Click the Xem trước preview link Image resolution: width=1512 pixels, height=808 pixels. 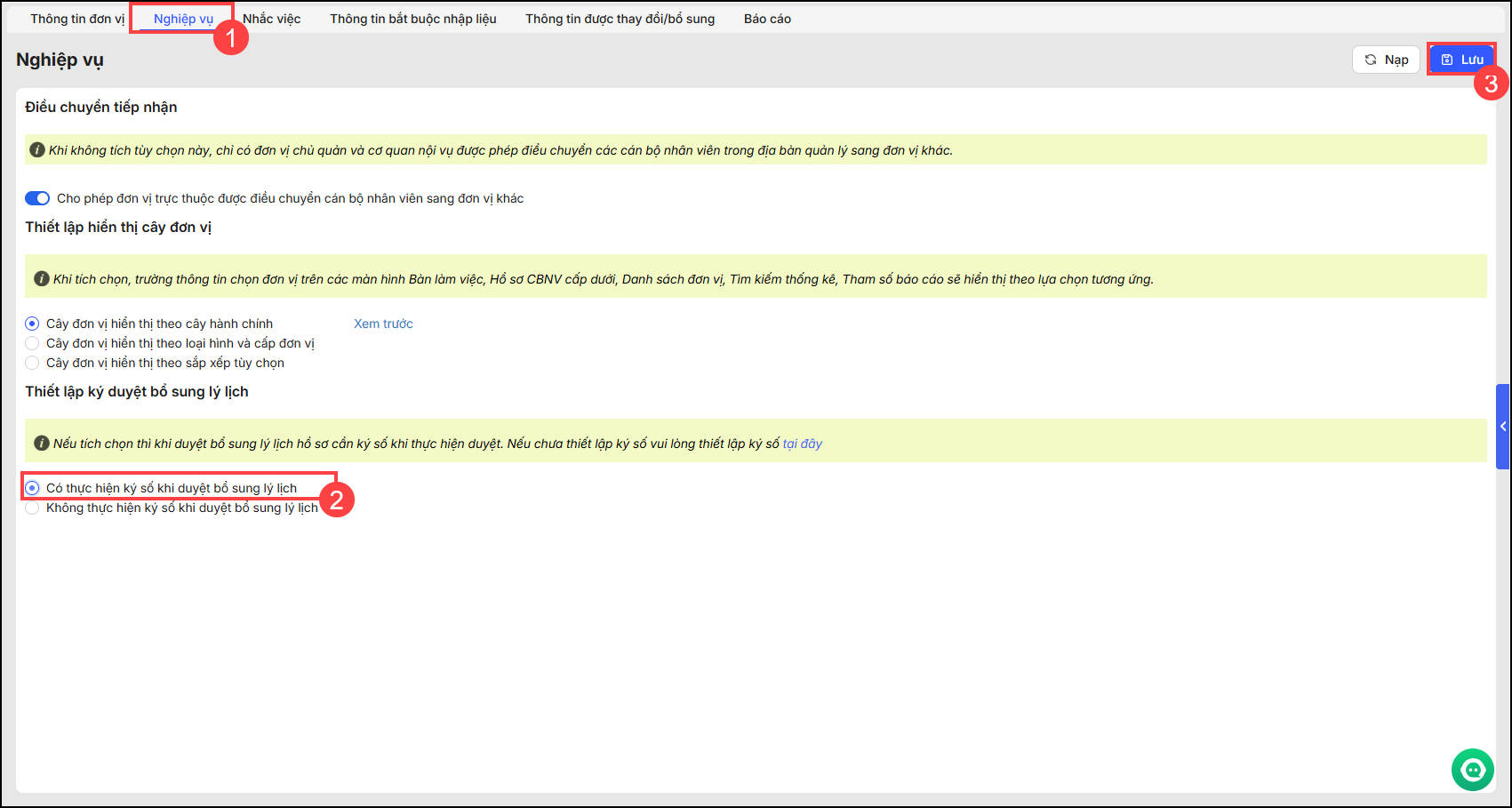[383, 324]
